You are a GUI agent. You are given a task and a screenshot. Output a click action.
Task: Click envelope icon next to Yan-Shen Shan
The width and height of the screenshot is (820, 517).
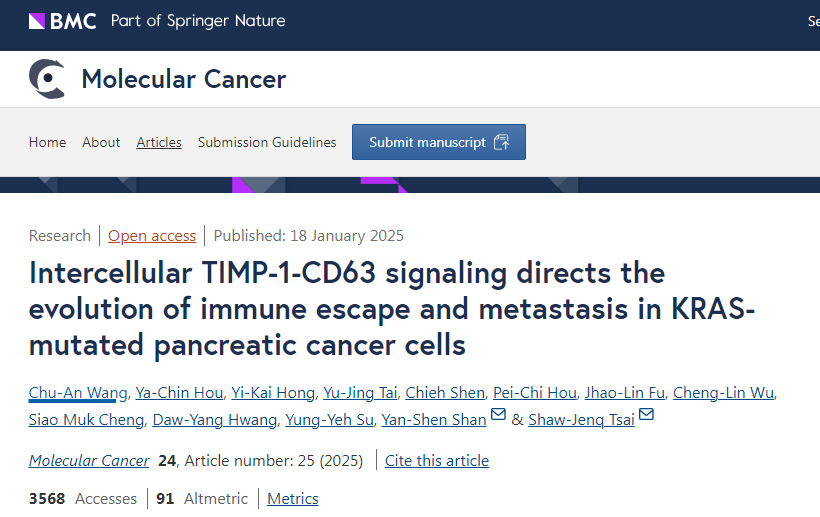498,417
